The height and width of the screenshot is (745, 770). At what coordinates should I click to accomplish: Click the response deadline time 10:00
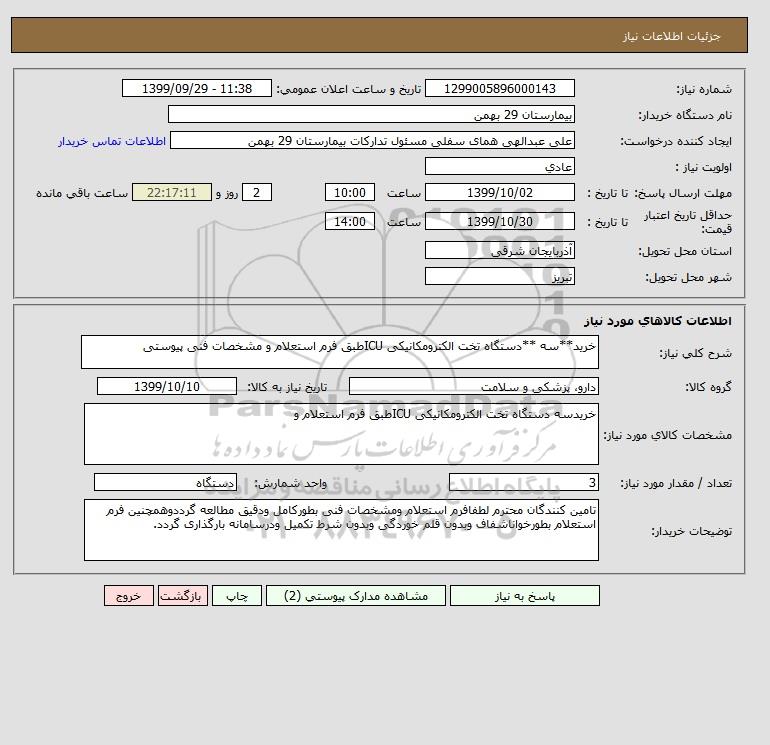point(350,193)
